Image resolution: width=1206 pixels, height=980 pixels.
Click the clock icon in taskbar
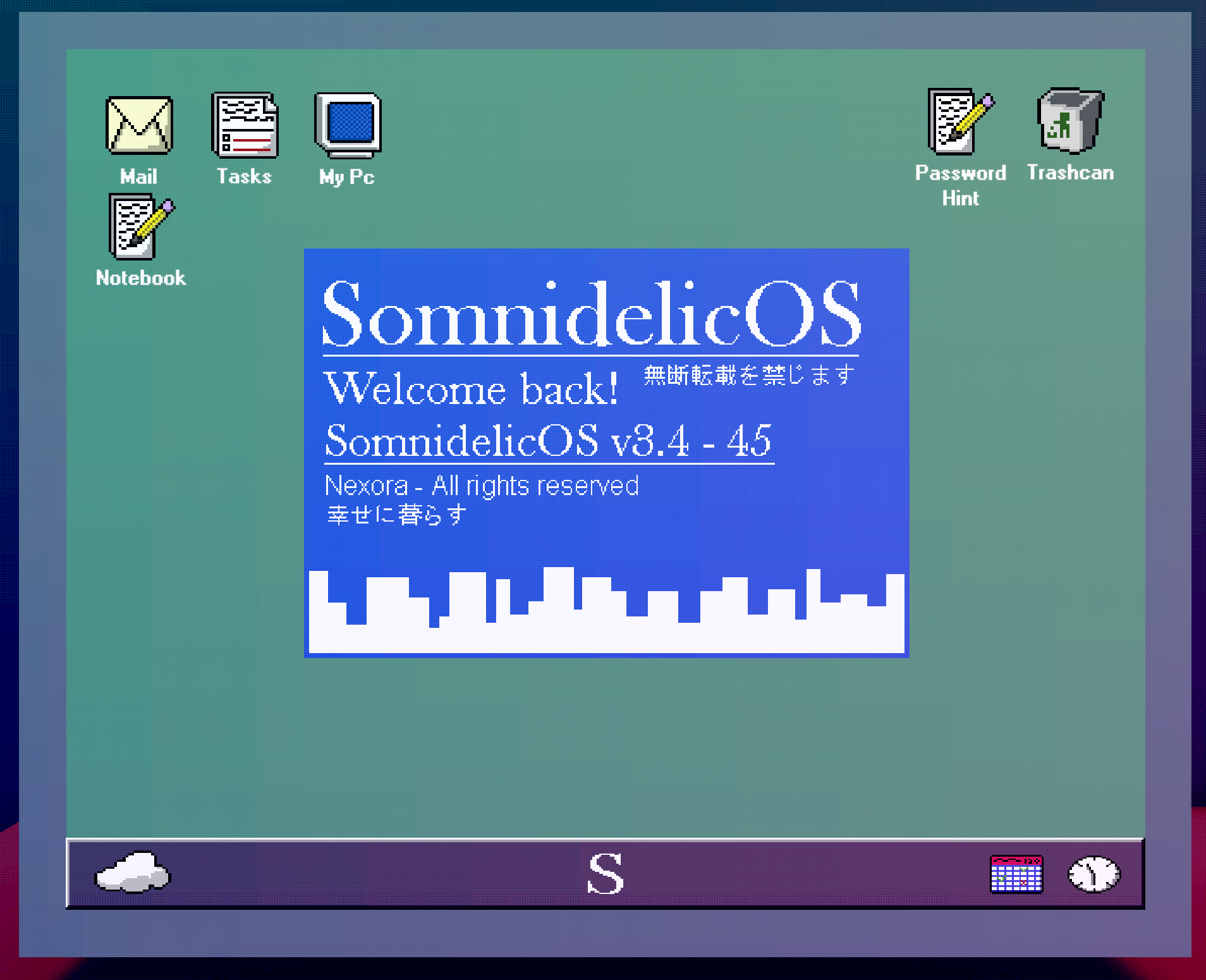tap(1094, 874)
